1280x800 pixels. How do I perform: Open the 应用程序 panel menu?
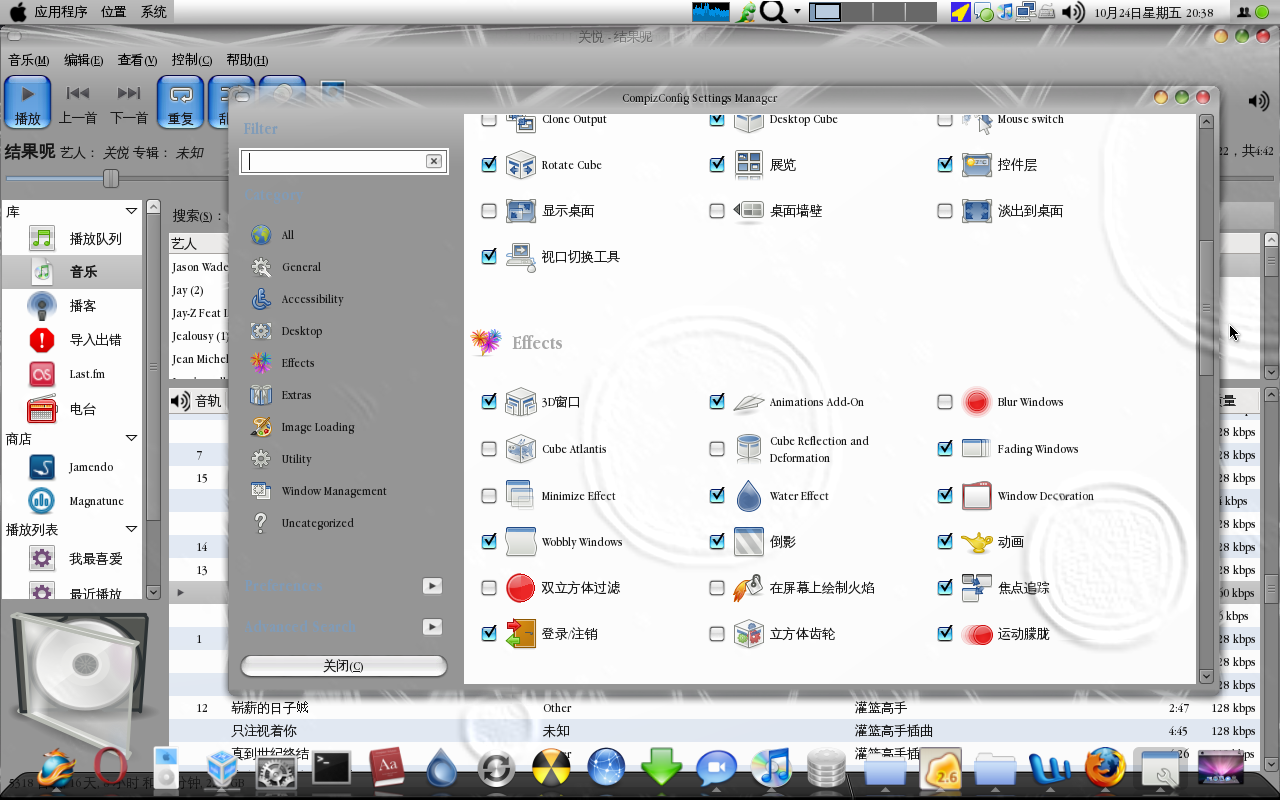(61, 12)
